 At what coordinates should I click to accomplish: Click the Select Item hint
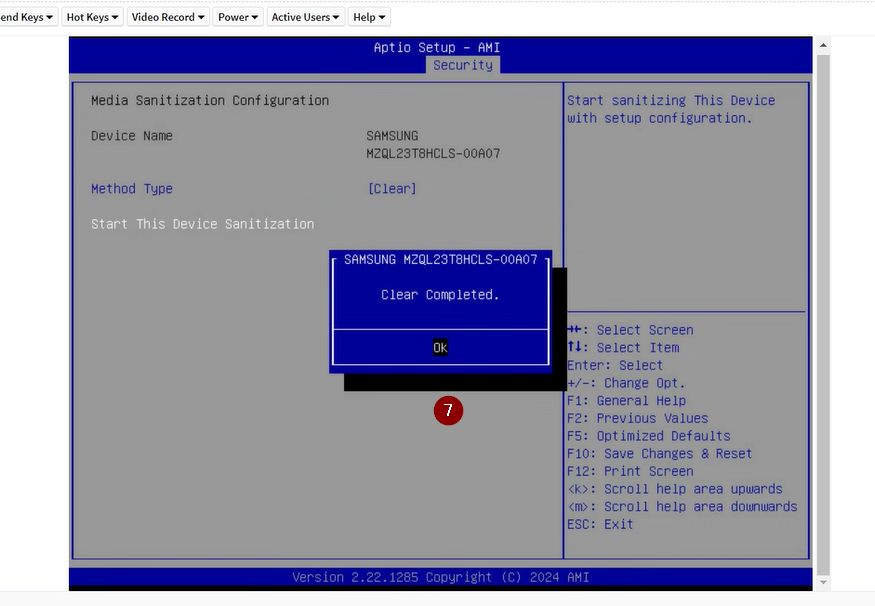(623, 348)
